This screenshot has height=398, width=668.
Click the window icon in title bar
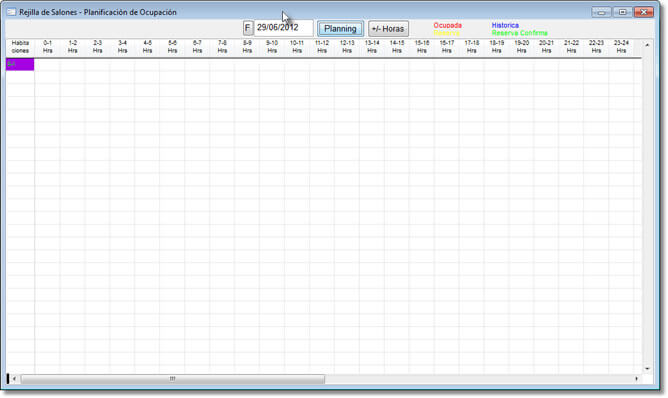12,12
